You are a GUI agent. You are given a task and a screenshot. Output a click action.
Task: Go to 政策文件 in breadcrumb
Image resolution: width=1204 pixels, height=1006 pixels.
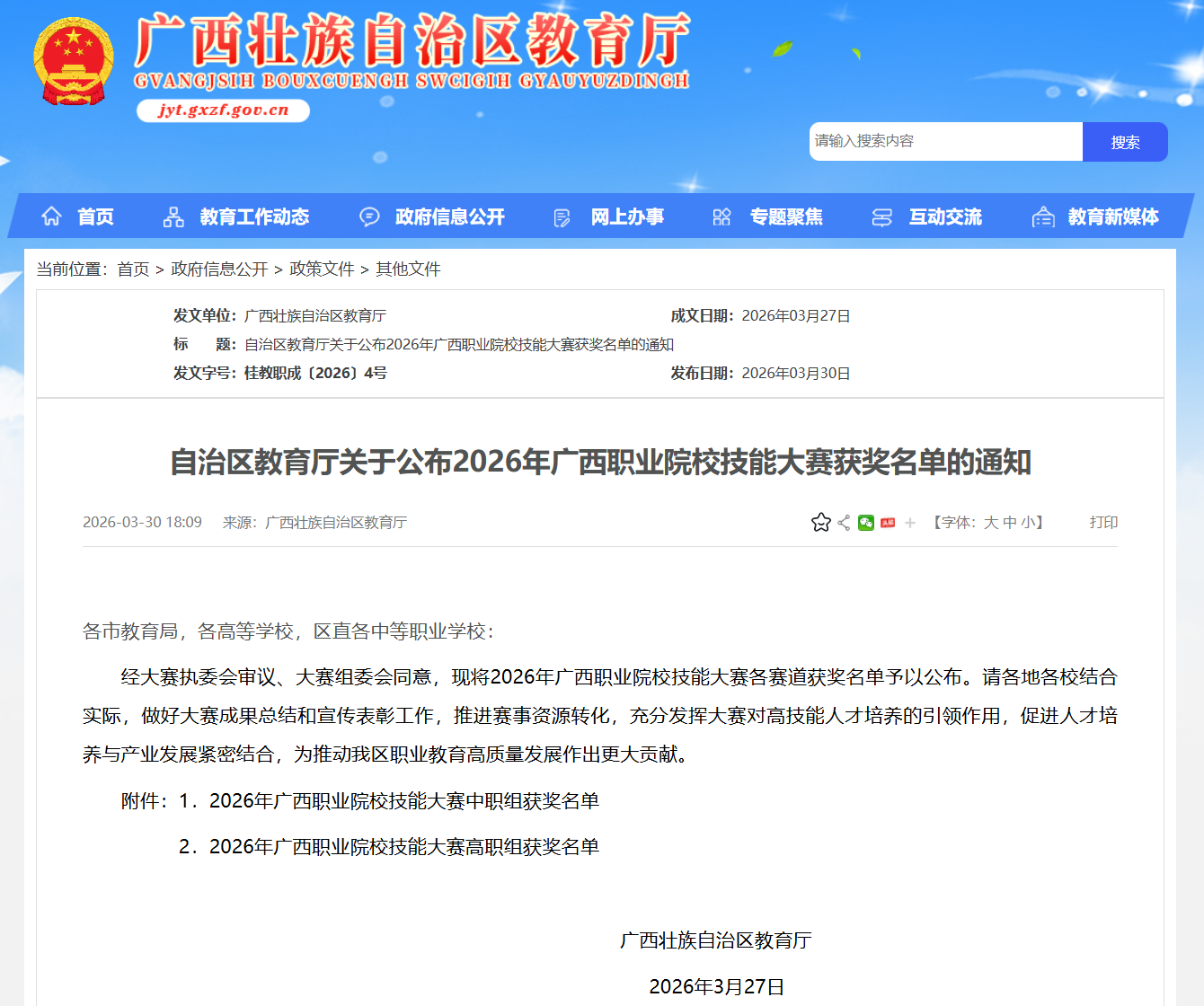pyautogui.click(x=322, y=269)
